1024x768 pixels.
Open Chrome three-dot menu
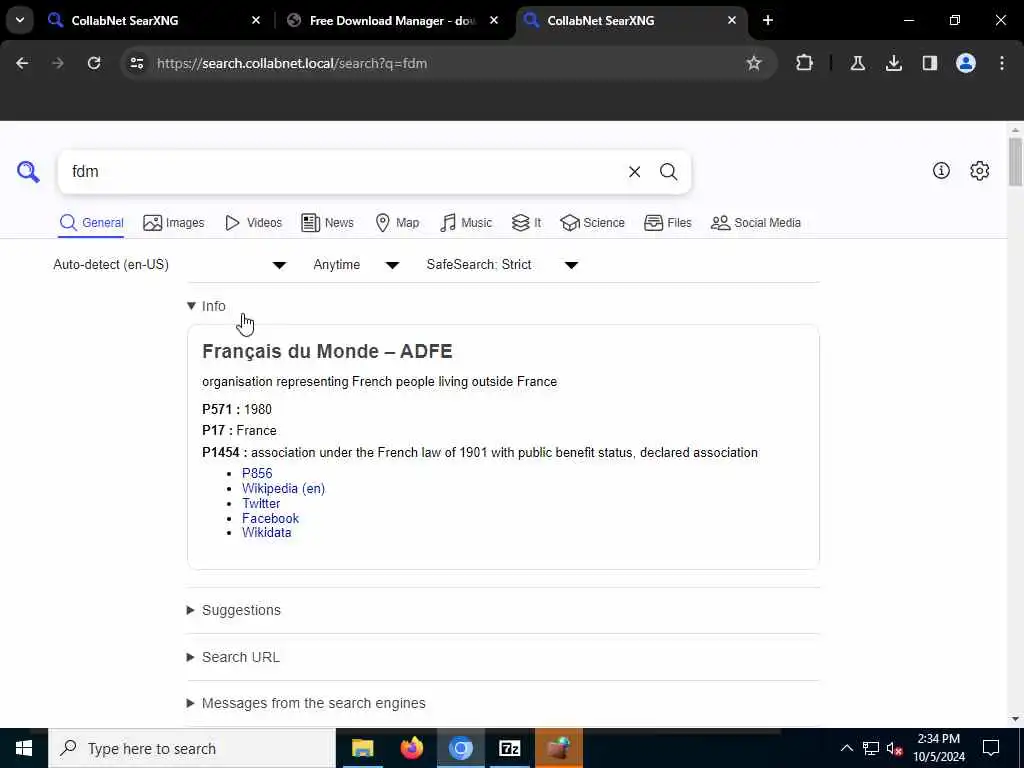tap(1002, 63)
